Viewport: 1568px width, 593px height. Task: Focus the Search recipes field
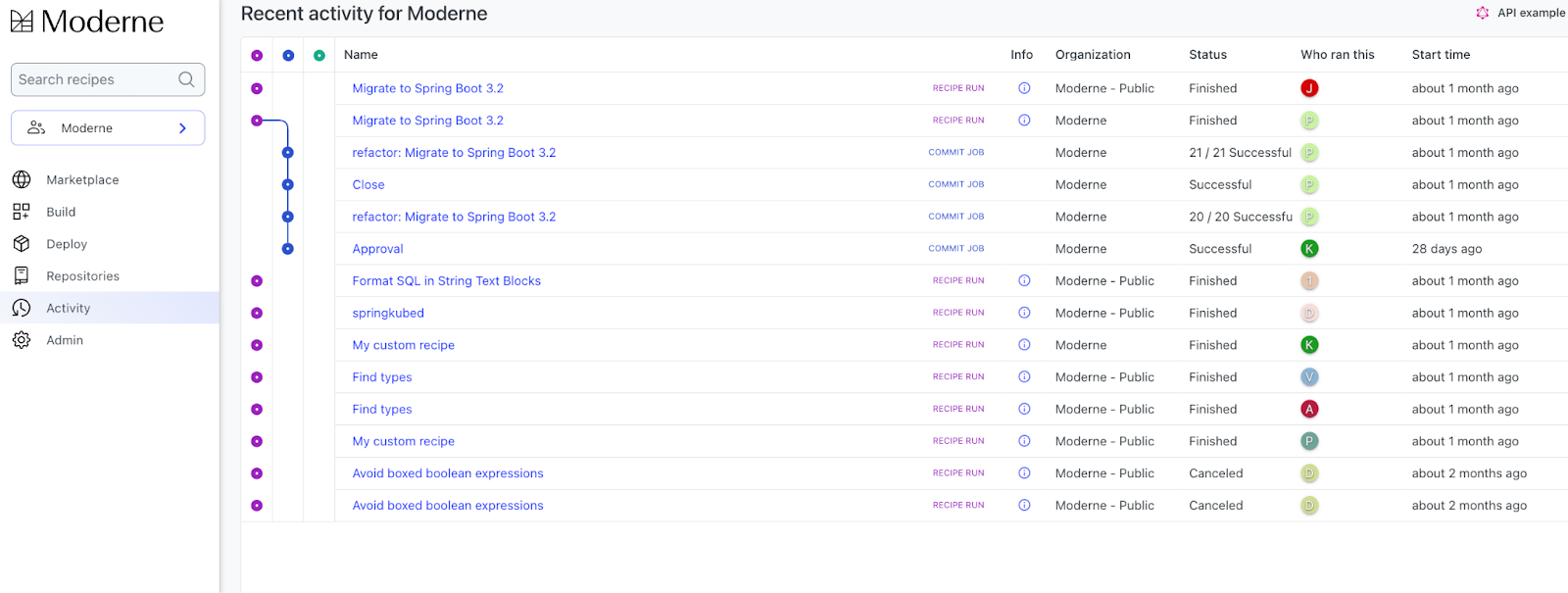[108, 79]
